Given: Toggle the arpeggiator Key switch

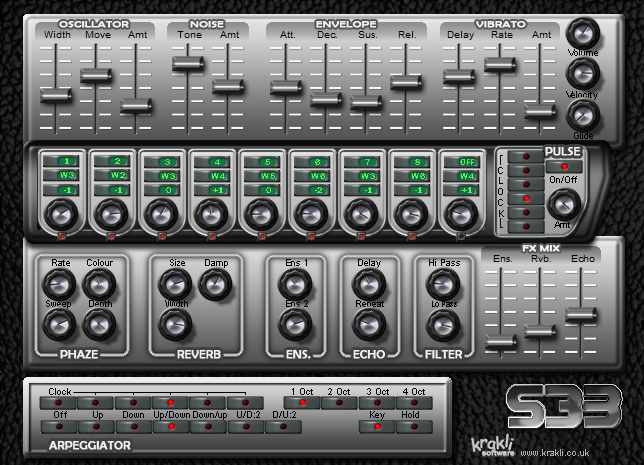Looking at the screenshot, I should click(x=376, y=426).
